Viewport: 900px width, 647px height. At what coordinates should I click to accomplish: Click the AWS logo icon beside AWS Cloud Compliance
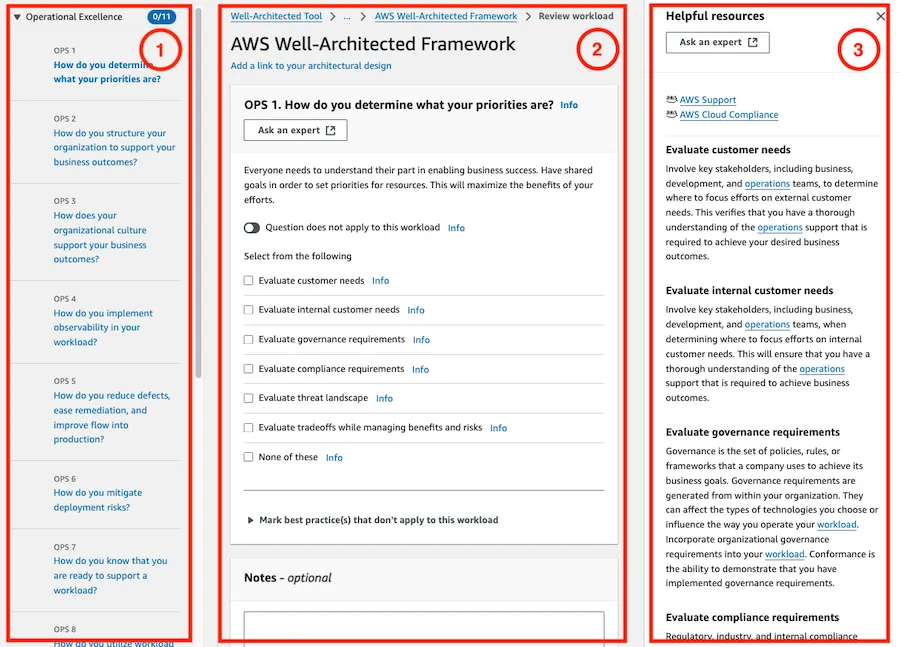[672, 114]
